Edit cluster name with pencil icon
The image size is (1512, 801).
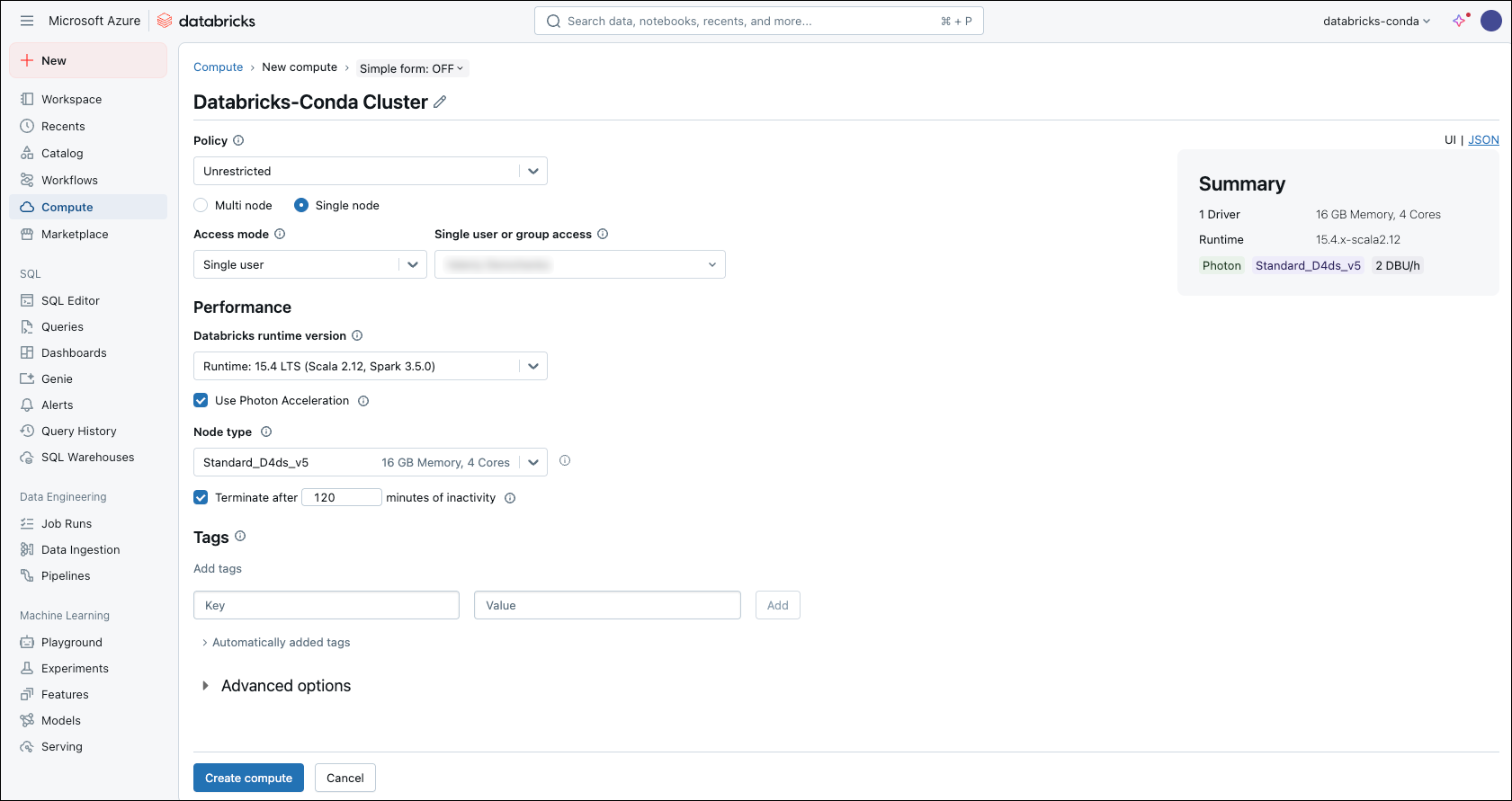tap(440, 102)
